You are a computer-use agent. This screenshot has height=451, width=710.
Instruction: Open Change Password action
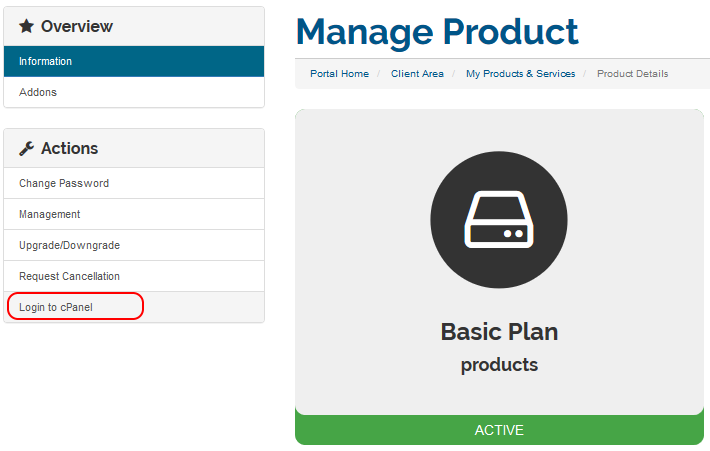(134, 183)
